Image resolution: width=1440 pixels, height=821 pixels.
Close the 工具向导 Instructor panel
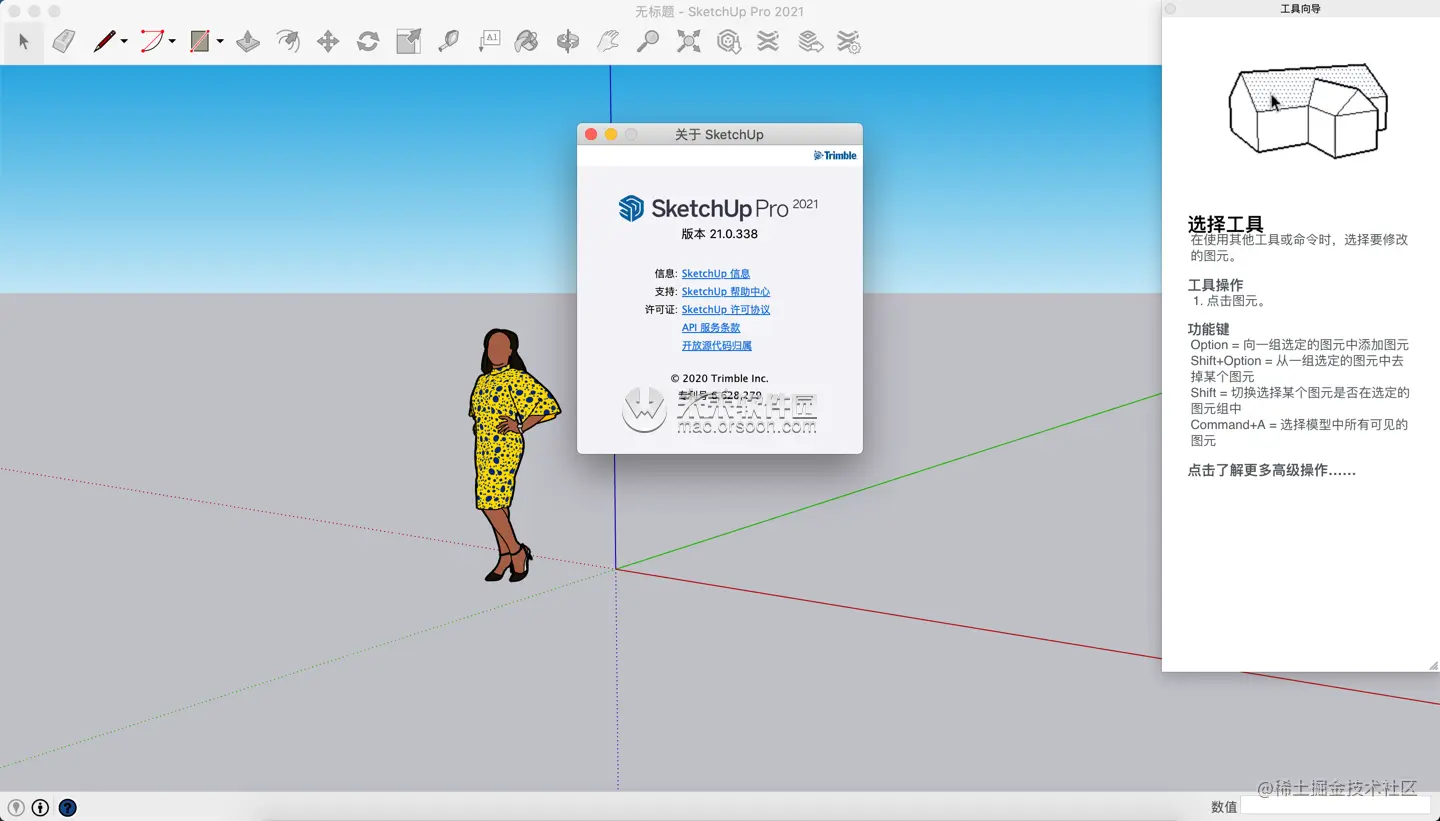pyautogui.click(x=1171, y=9)
